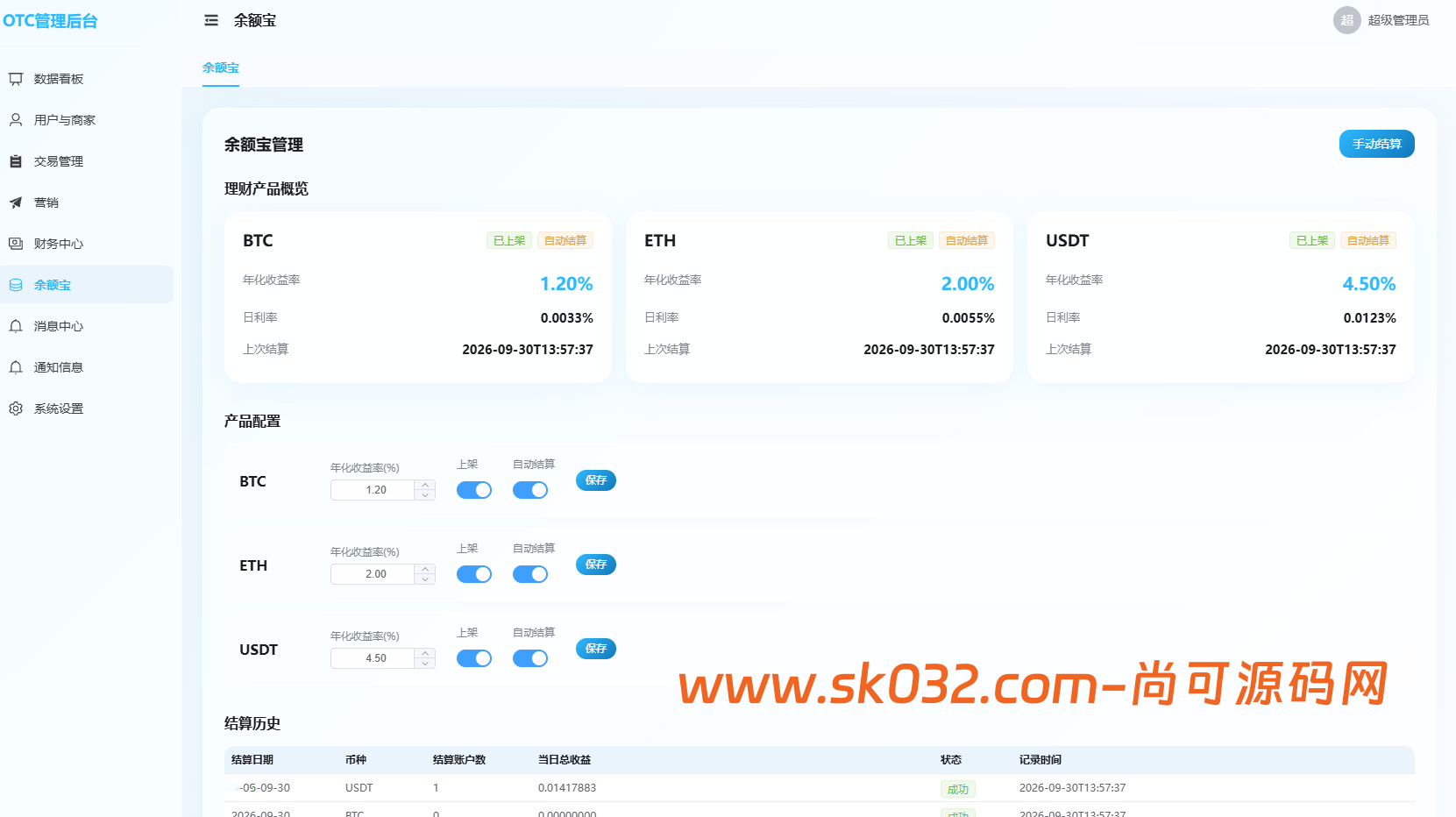The image size is (1456, 817).
Task: Click the 0.01417883 daily income value
Action: pyautogui.click(x=567, y=788)
